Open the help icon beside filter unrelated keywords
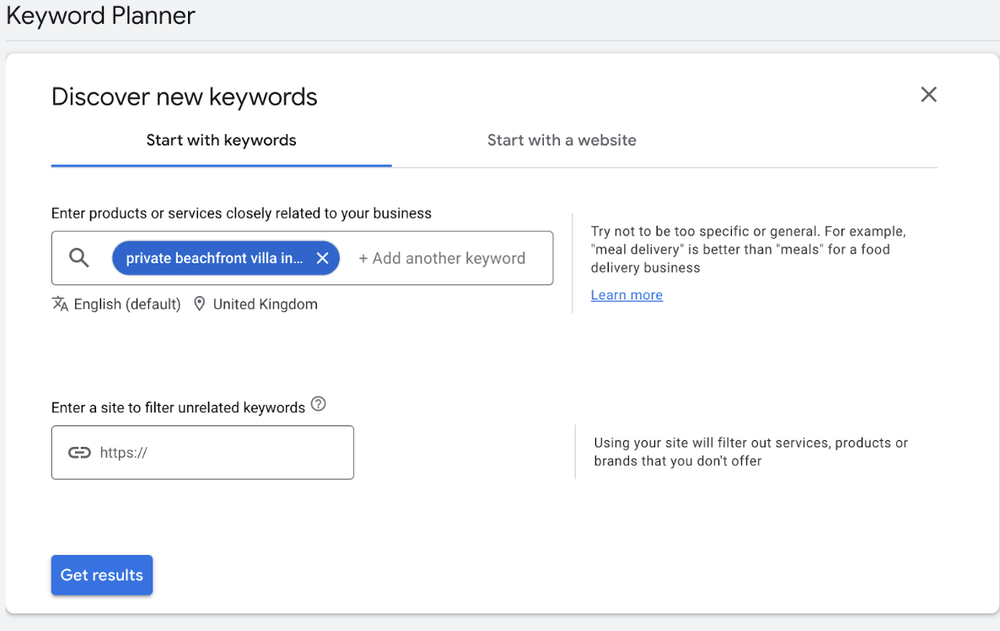The height and width of the screenshot is (631, 1000). point(318,404)
